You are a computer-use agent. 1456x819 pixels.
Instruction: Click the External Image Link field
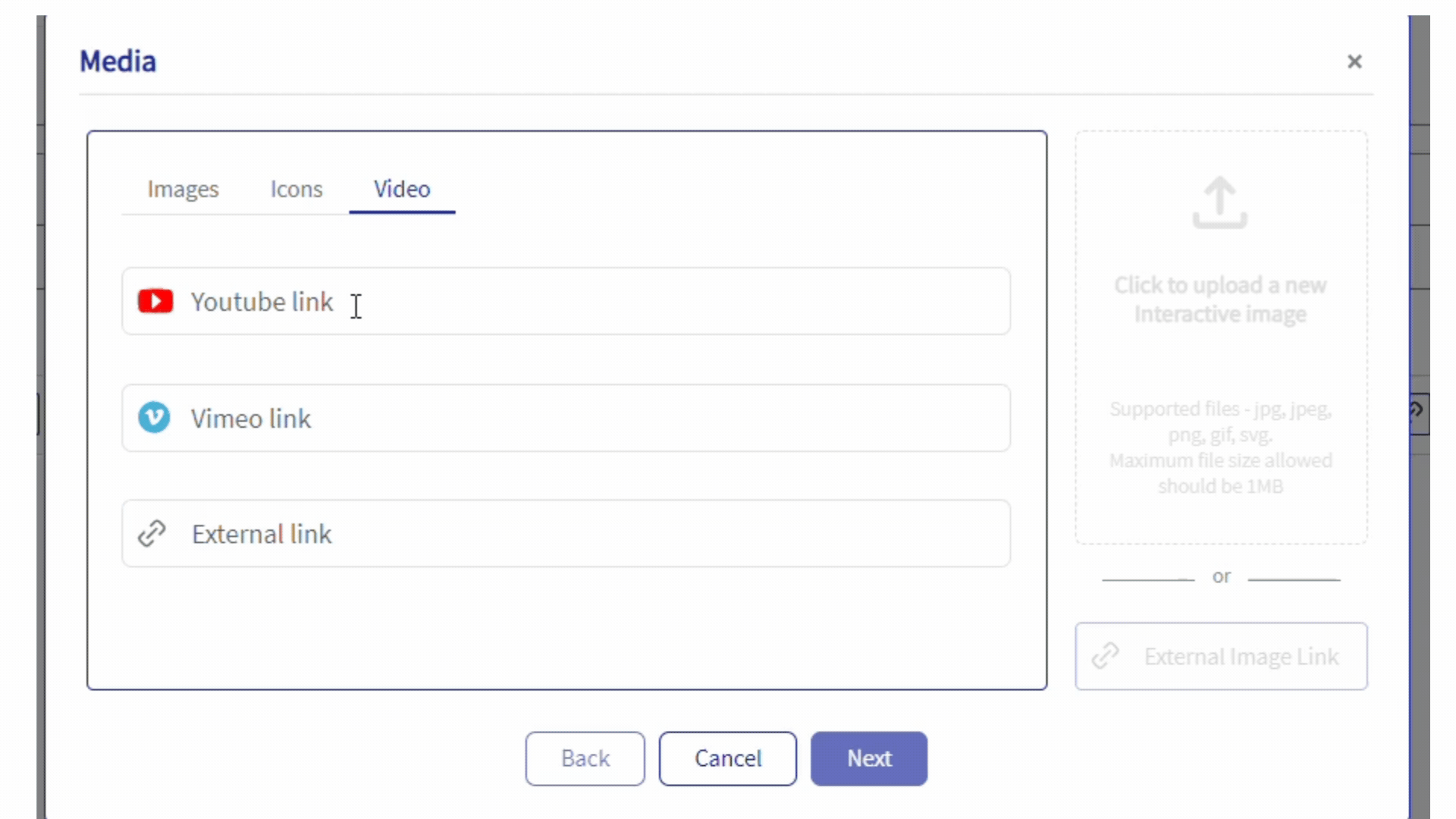coord(1241,657)
